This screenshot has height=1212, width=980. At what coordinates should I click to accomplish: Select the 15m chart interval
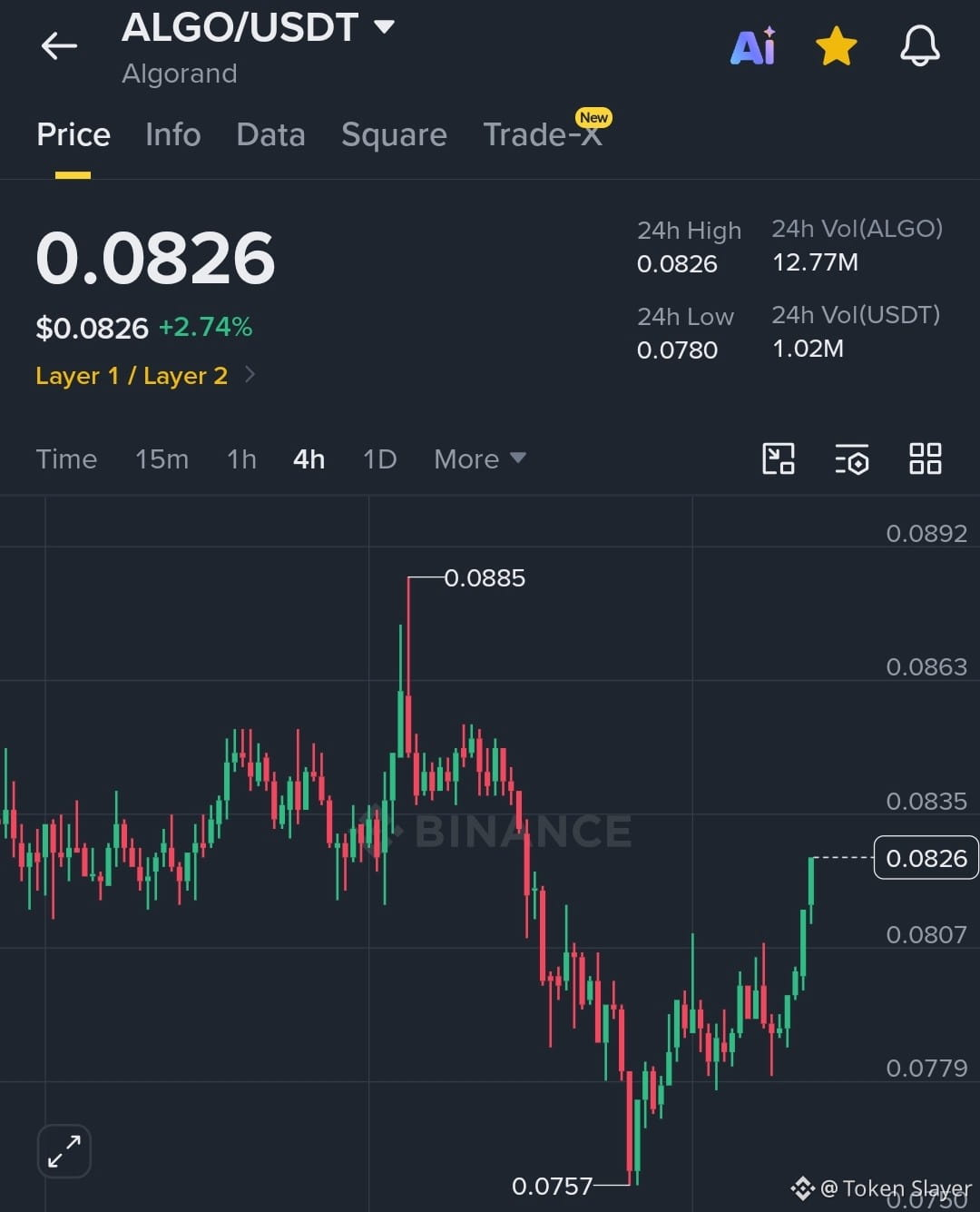(162, 459)
